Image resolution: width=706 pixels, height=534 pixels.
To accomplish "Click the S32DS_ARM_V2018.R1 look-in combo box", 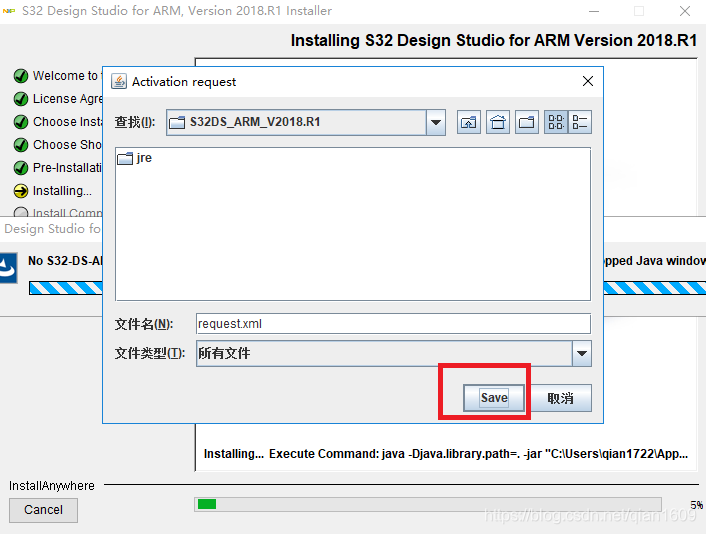I will (295, 123).
